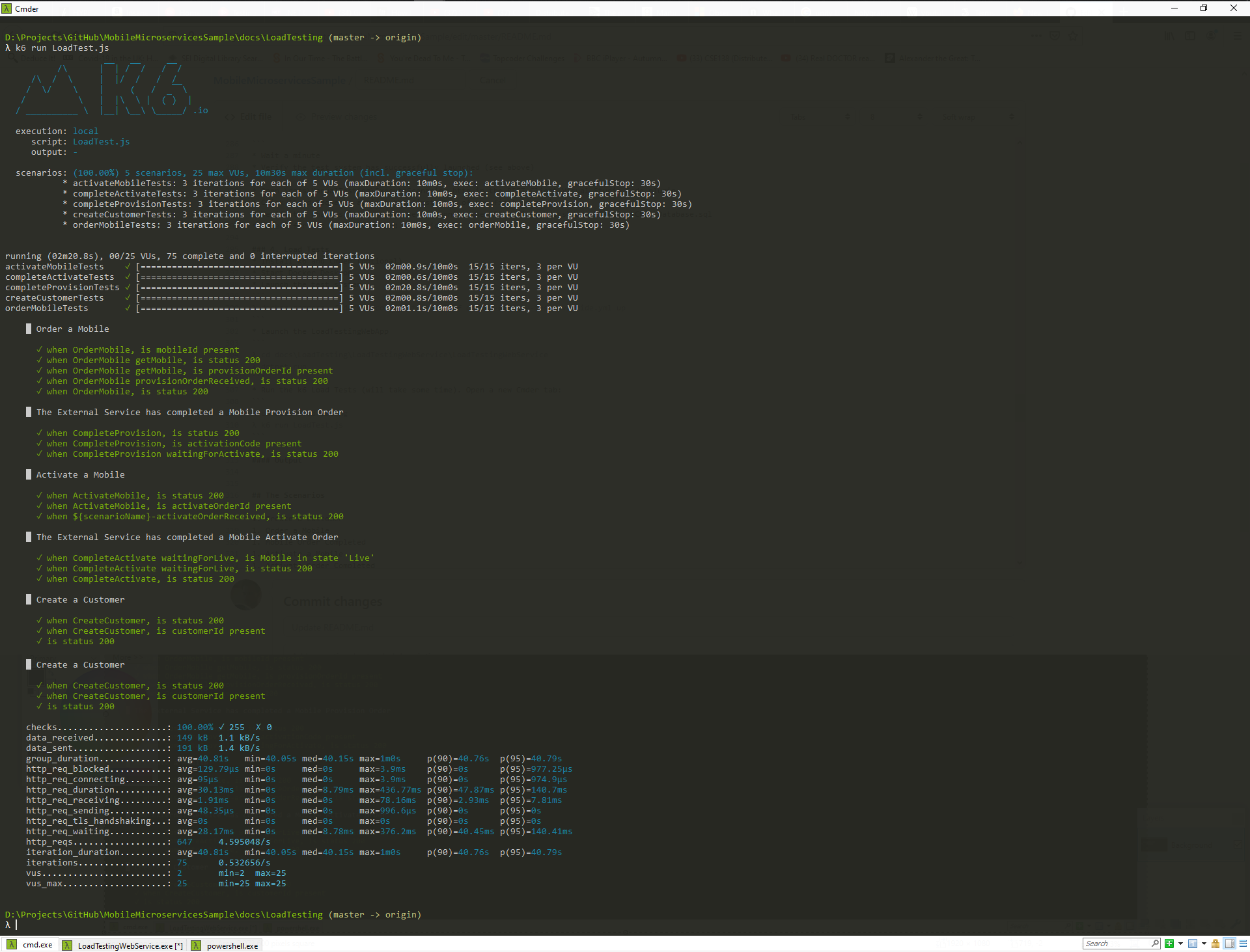
Task: Click in the Search input field
Action: point(1115,944)
